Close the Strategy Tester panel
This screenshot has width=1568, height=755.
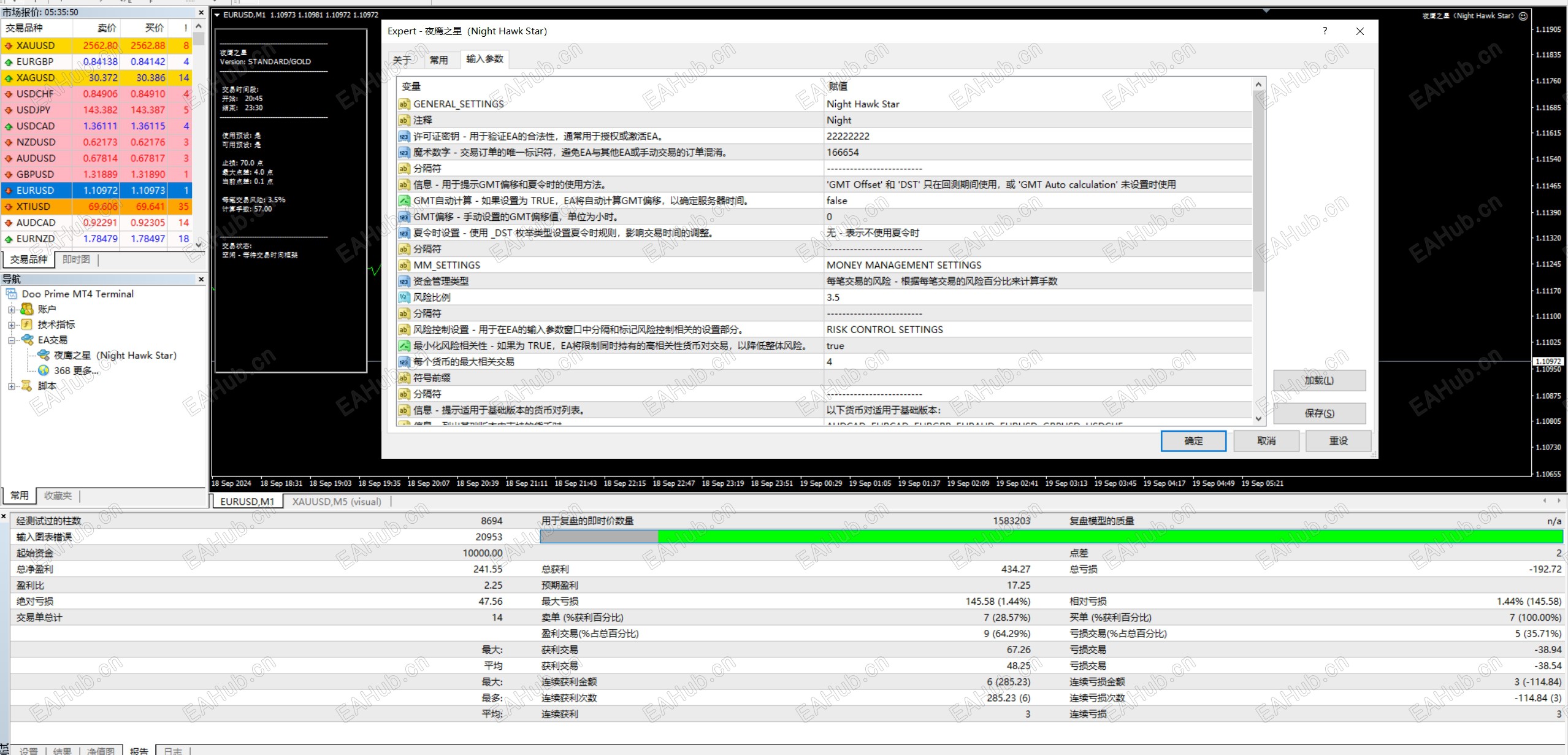[4, 517]
